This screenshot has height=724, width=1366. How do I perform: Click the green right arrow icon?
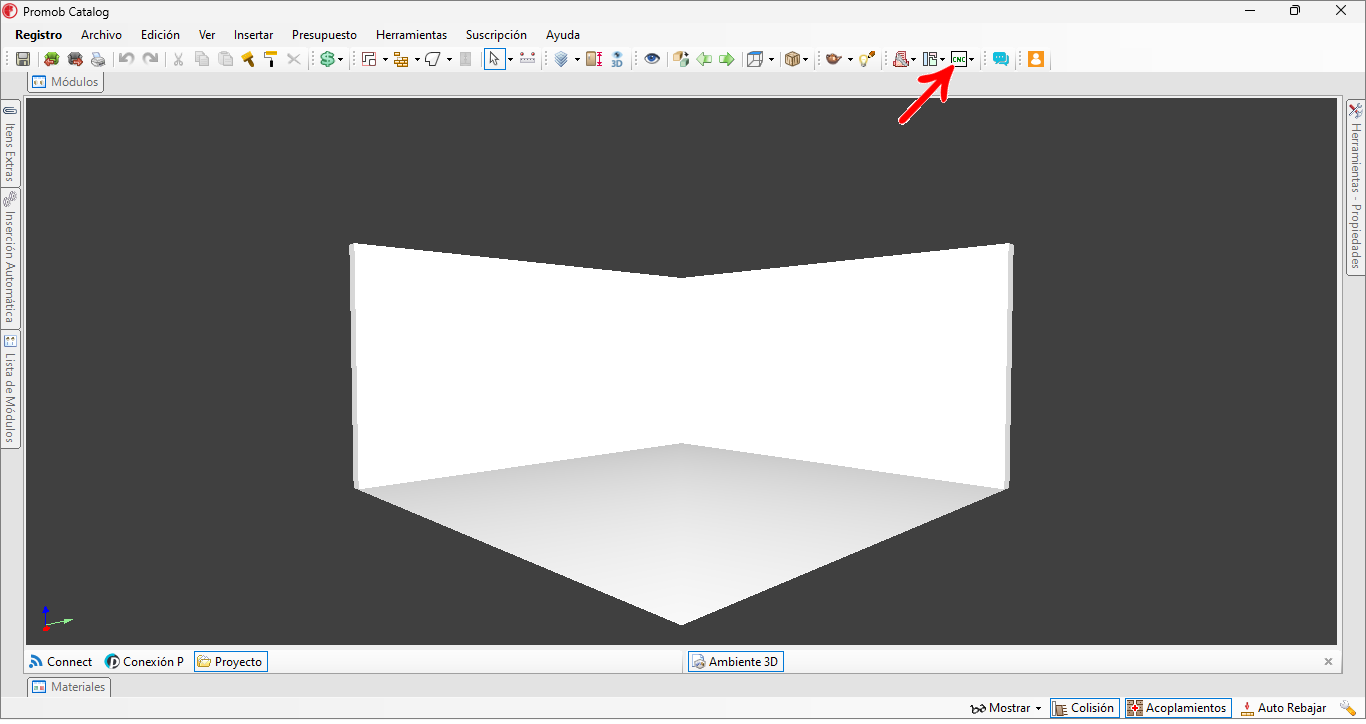click(727, 59)
